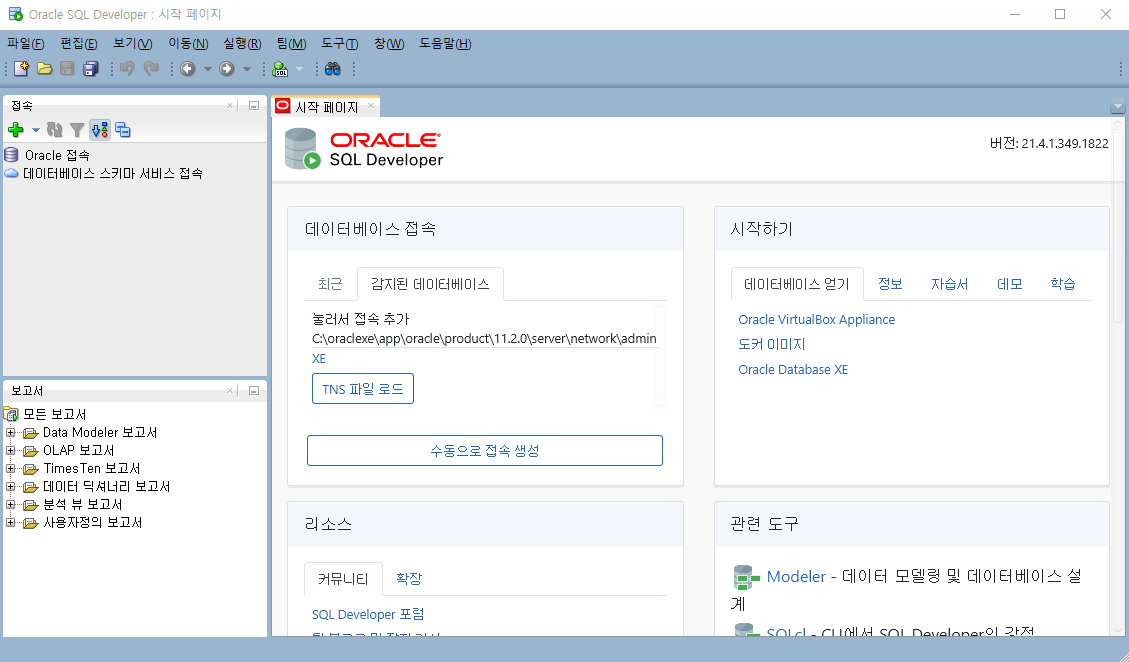Click the TNS 파일 로드 button

click(363, 389)
